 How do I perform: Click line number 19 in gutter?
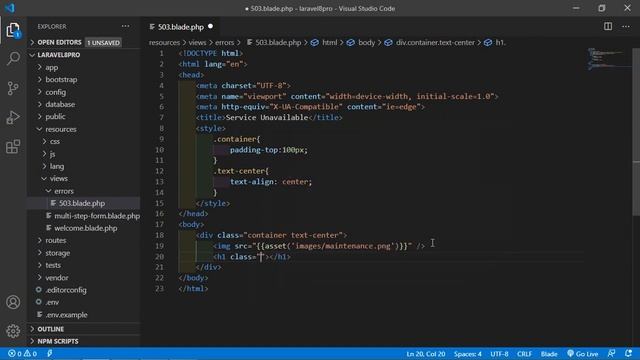pyautogui.click(x=160, y=246)
